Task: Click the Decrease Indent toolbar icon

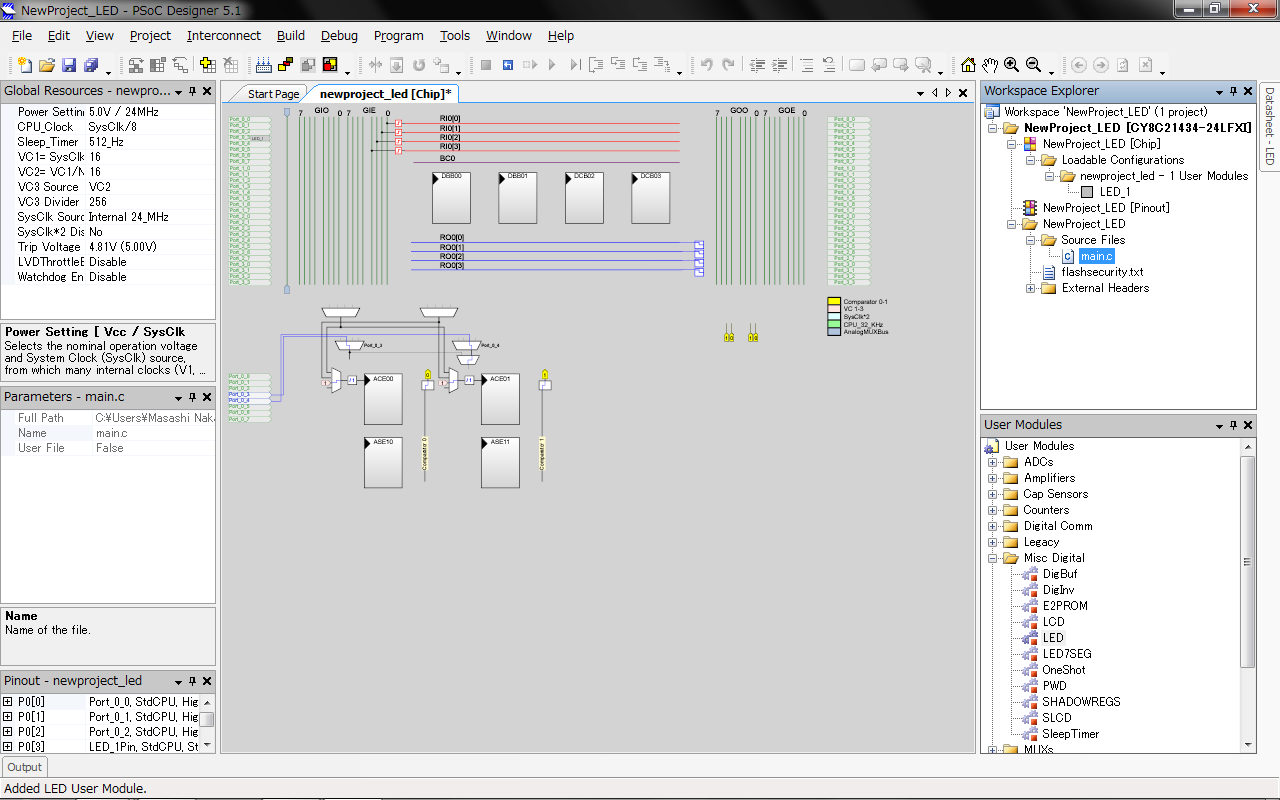Action: [758, 65]
